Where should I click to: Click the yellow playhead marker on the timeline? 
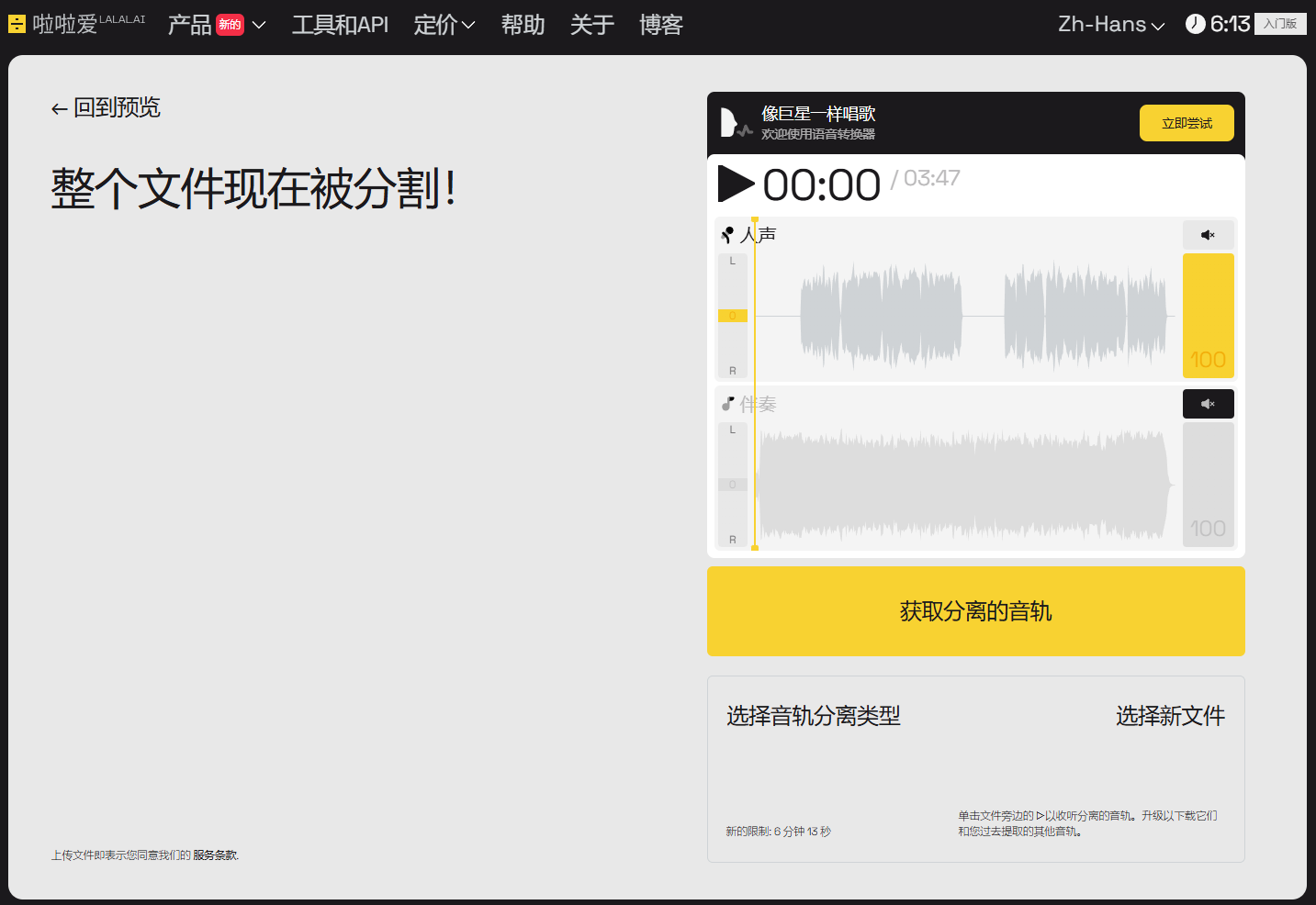(754, 218)
